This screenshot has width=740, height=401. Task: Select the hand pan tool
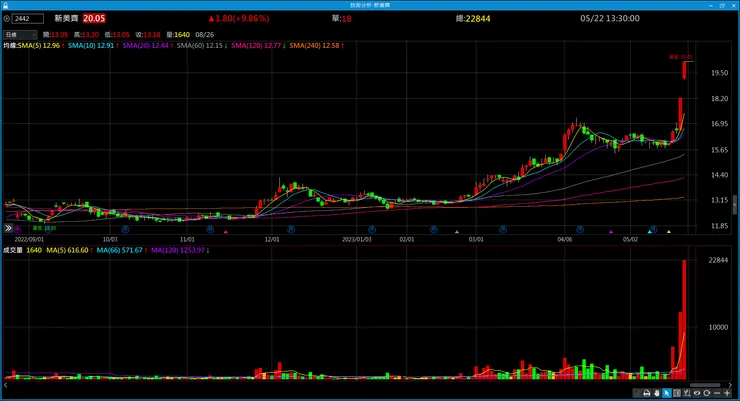pos(656,393)
